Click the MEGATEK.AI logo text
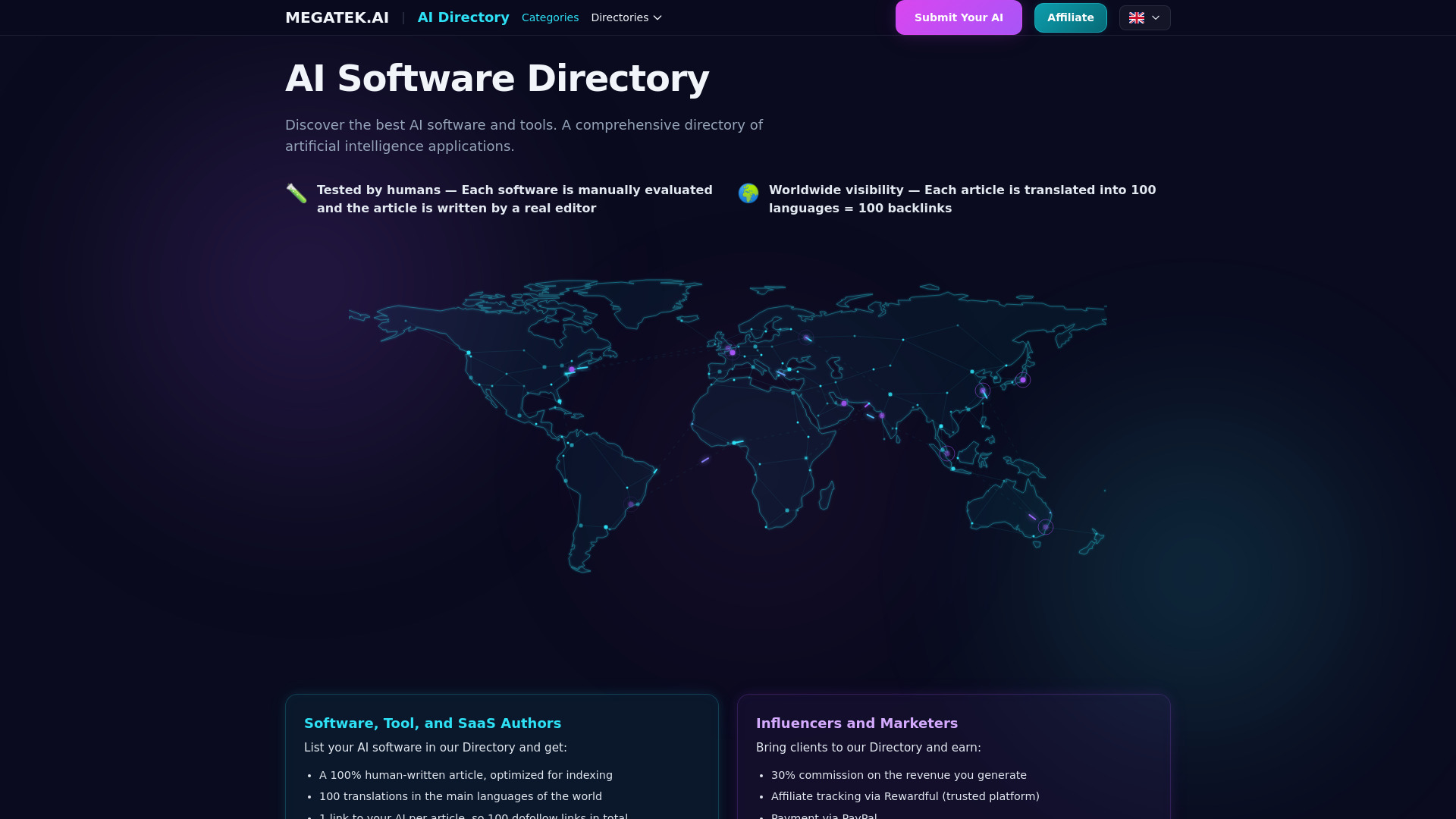The width and height of the screenshot is (1456, 819). (x=337, y=17)
